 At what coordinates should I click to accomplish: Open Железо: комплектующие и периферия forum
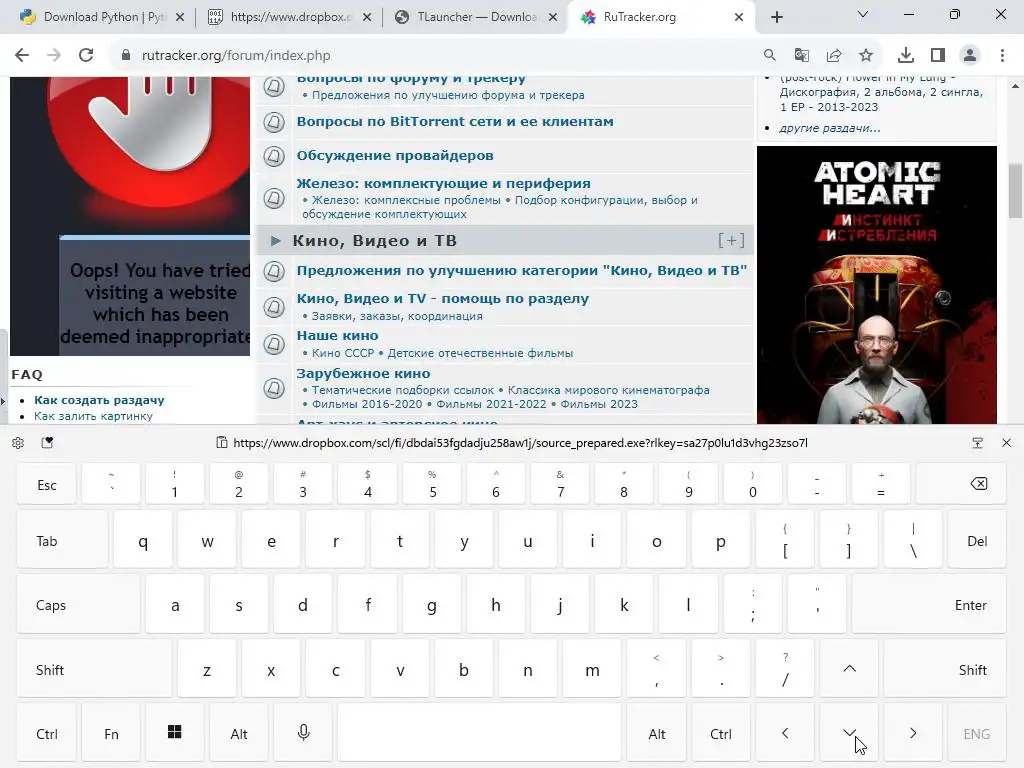coord(443,184)
